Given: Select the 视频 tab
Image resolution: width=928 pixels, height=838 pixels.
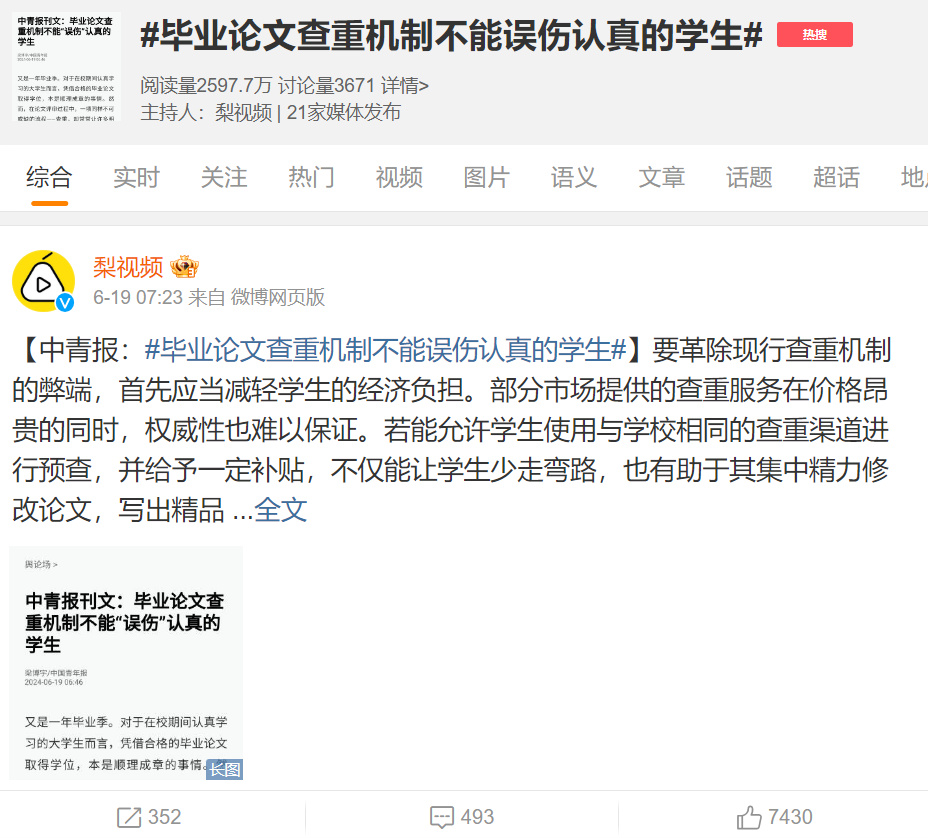Looking at the screenshot, I should [x=399, y=178].
